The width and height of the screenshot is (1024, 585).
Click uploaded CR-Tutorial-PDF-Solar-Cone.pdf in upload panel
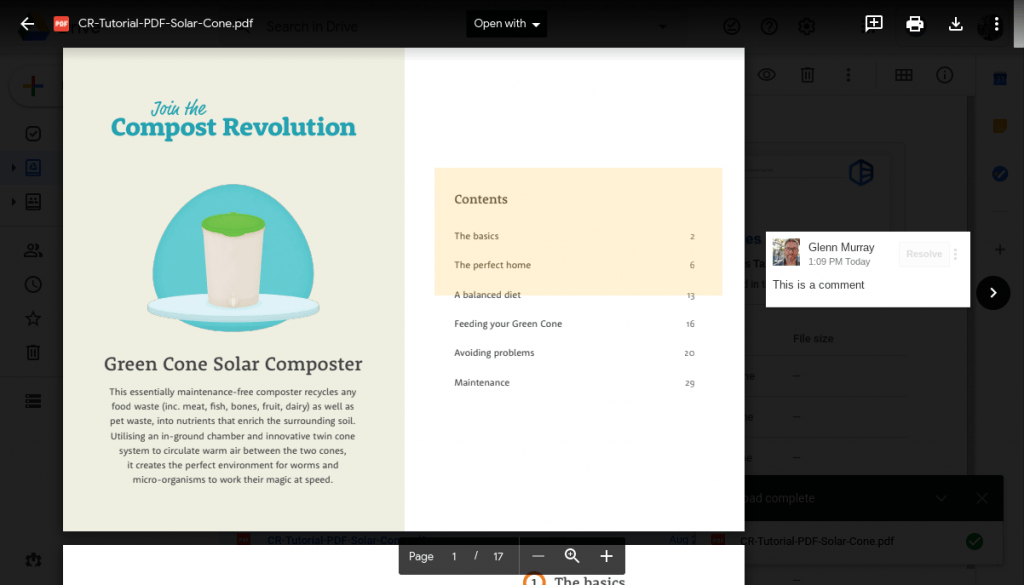817,541
